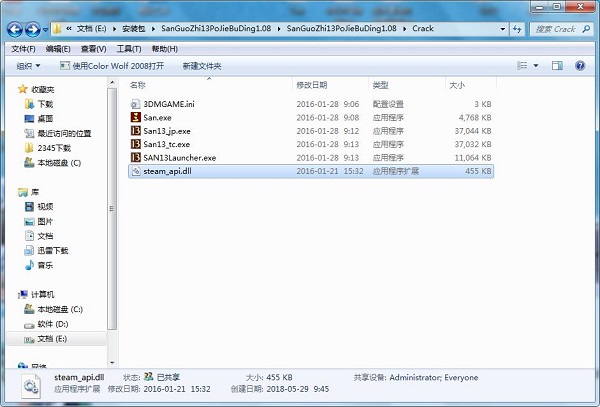Click the 37,044 KB size cell
The height and width of the screenshot is (407, 600).
(x=473, y=131)
